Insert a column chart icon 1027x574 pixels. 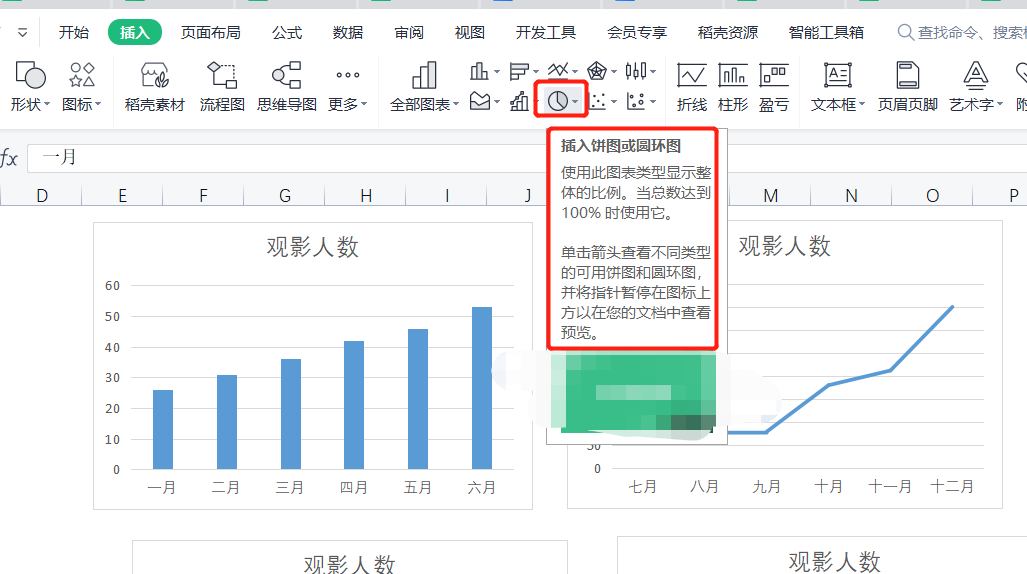(479, 71)
